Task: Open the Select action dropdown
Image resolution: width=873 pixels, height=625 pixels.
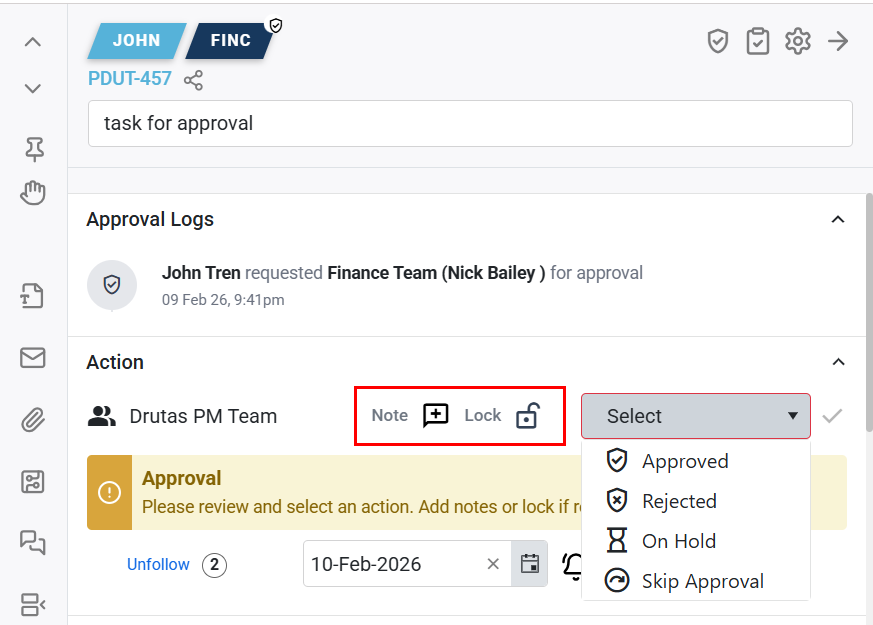Action: pyautogui.click(x=695, y=416)
